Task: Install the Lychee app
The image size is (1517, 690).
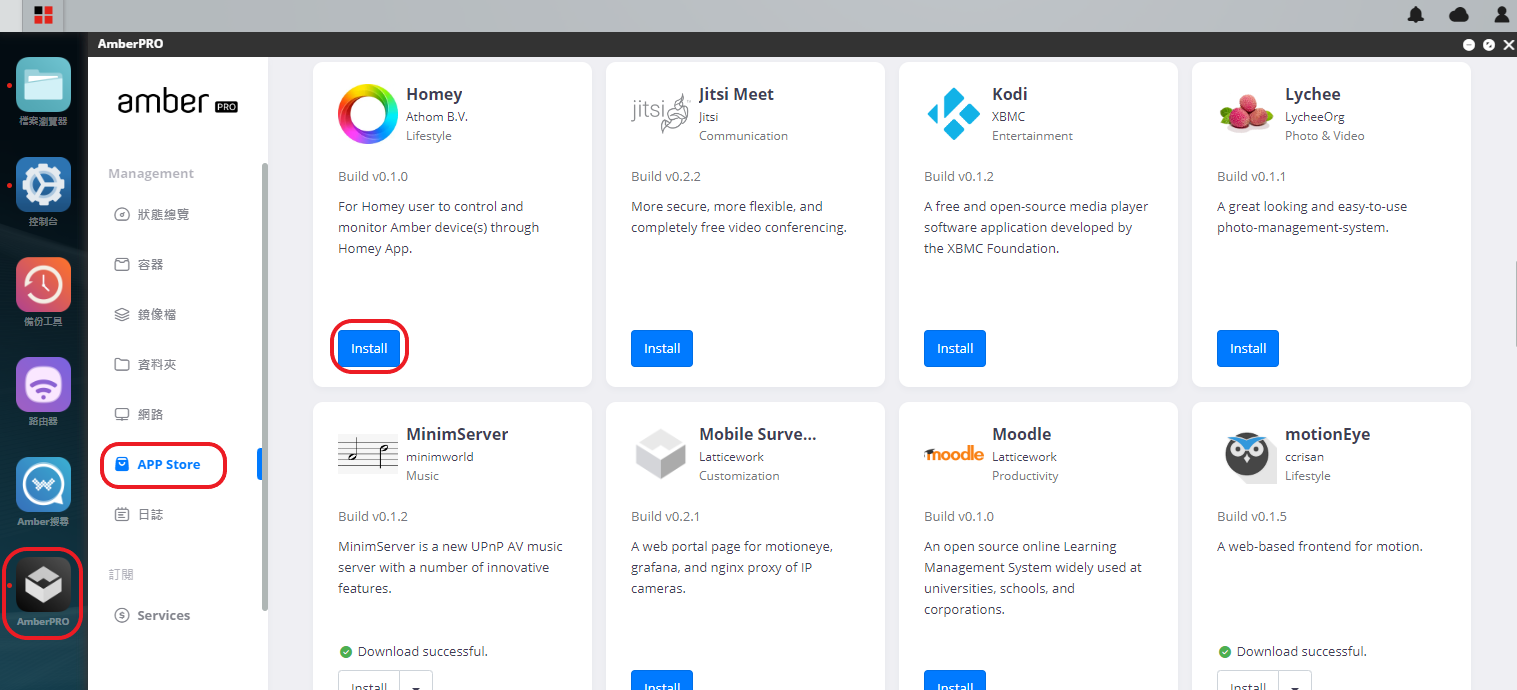Action: 1248,348
